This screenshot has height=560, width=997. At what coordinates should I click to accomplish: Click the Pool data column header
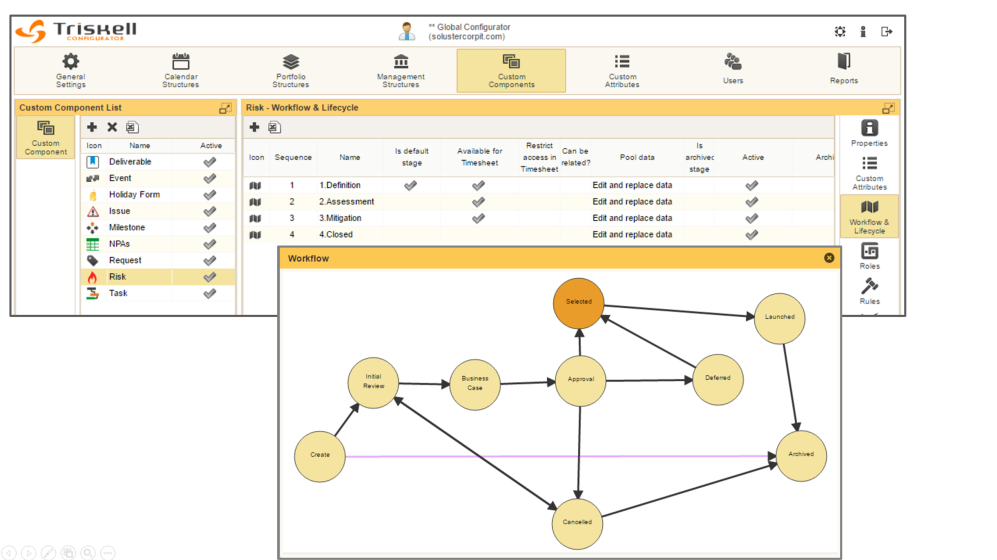637,157
